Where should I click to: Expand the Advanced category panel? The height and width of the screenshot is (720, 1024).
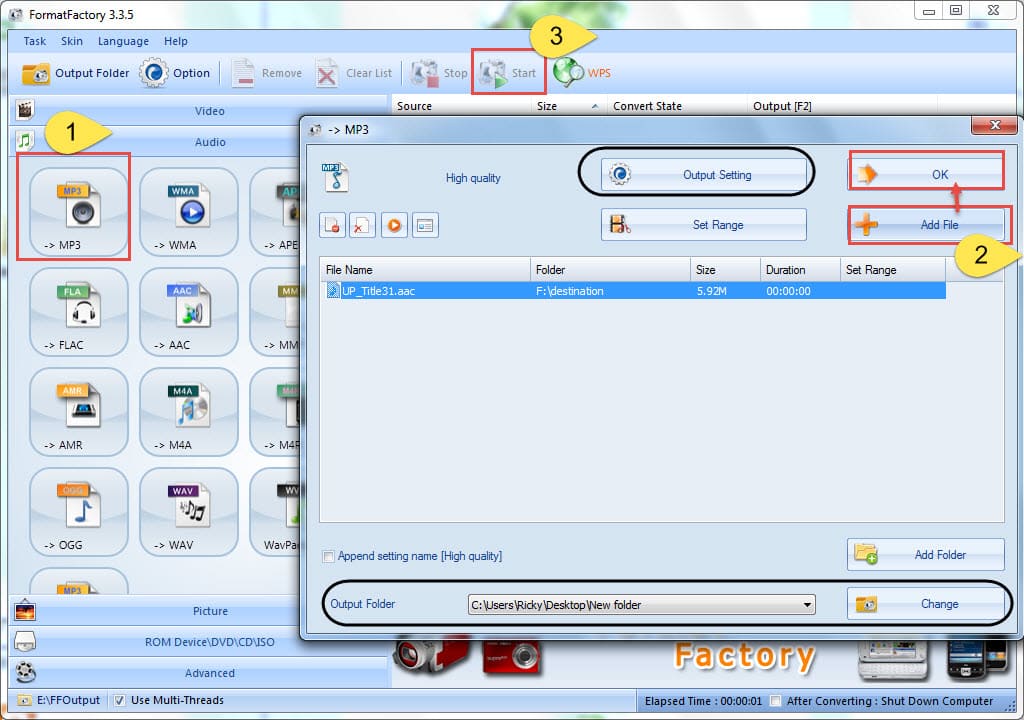200,672
